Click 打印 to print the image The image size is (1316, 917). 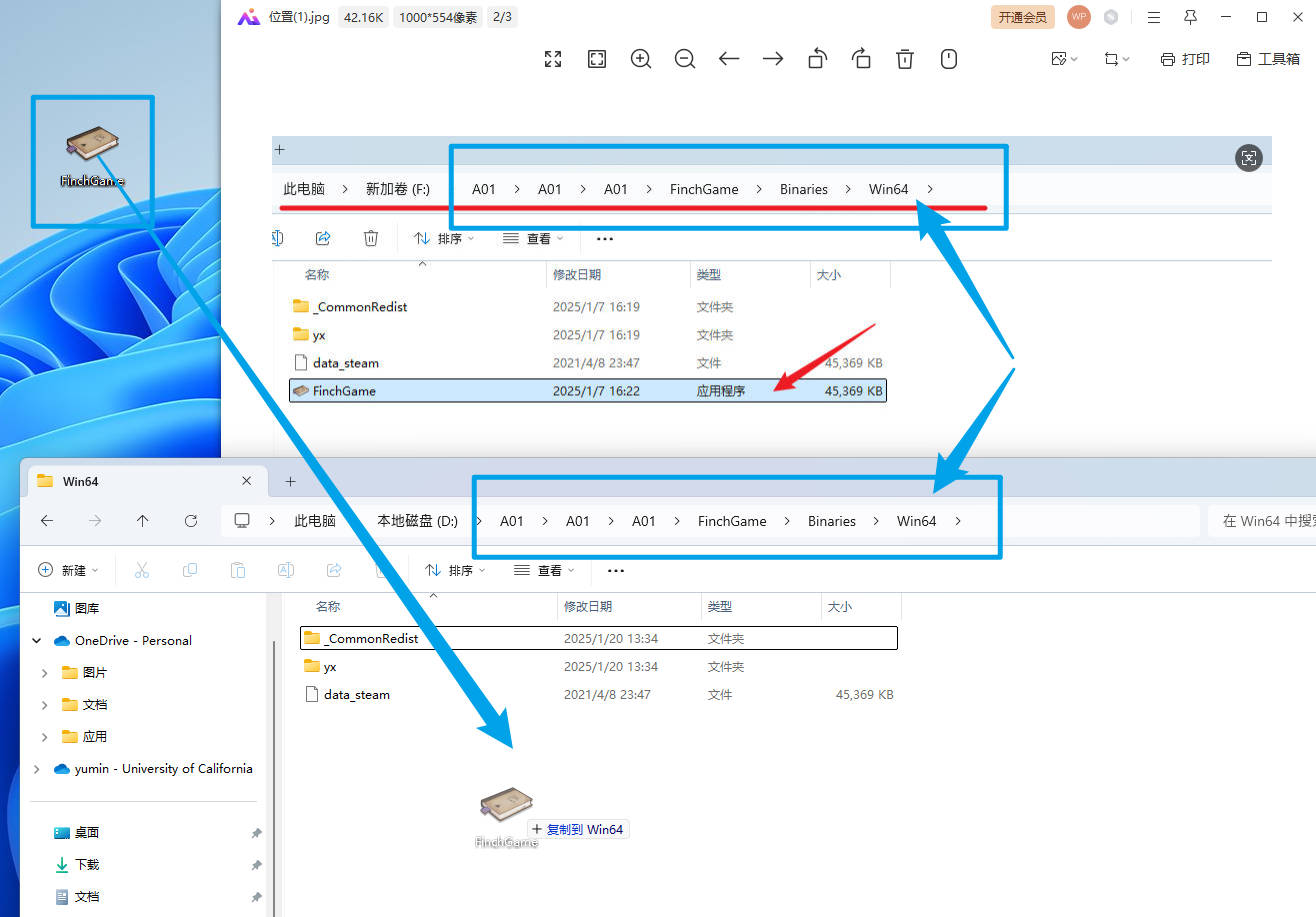tap(1185, 59)
